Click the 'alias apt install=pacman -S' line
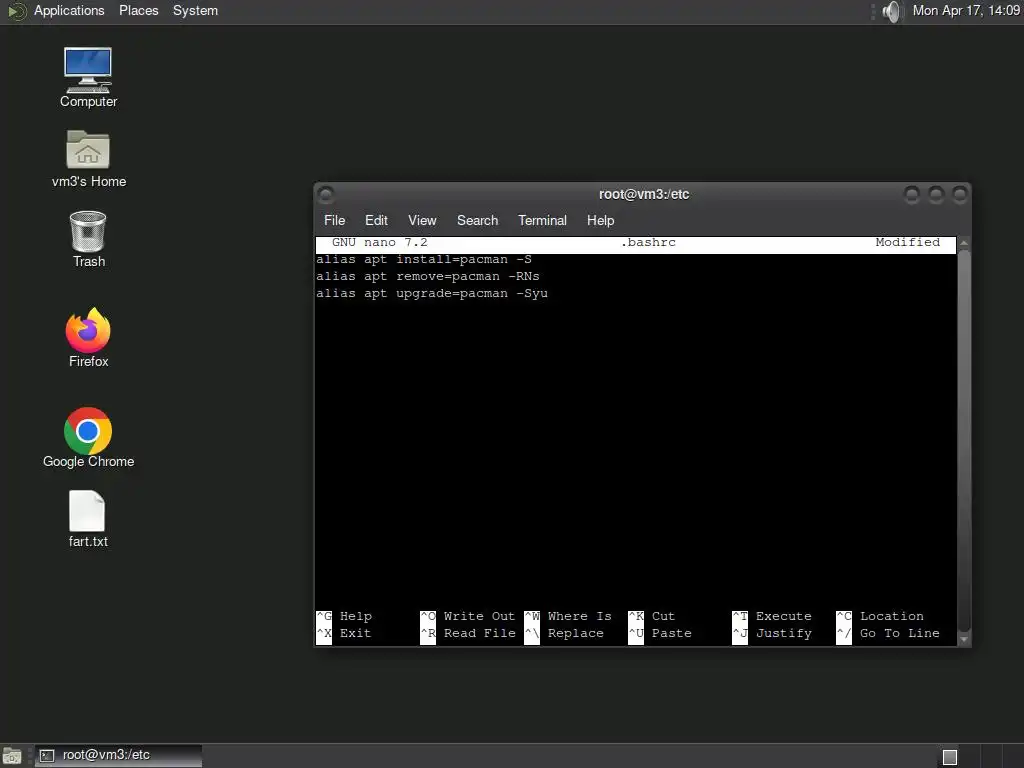This screenshot has height=768, width=1024. tap(424, 259)
